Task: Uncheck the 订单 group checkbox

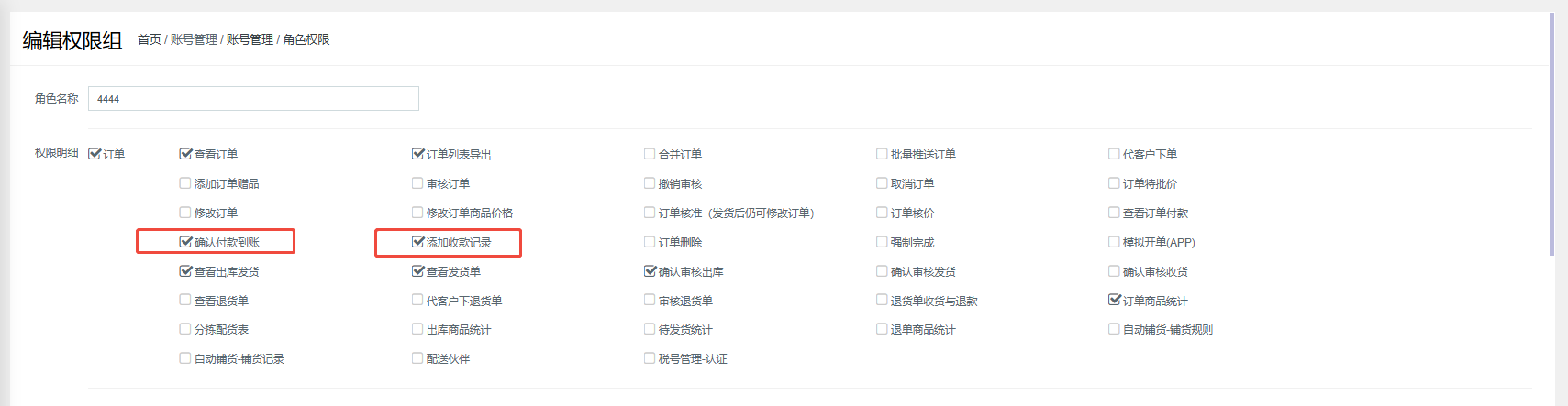Action: coord(94,154)
